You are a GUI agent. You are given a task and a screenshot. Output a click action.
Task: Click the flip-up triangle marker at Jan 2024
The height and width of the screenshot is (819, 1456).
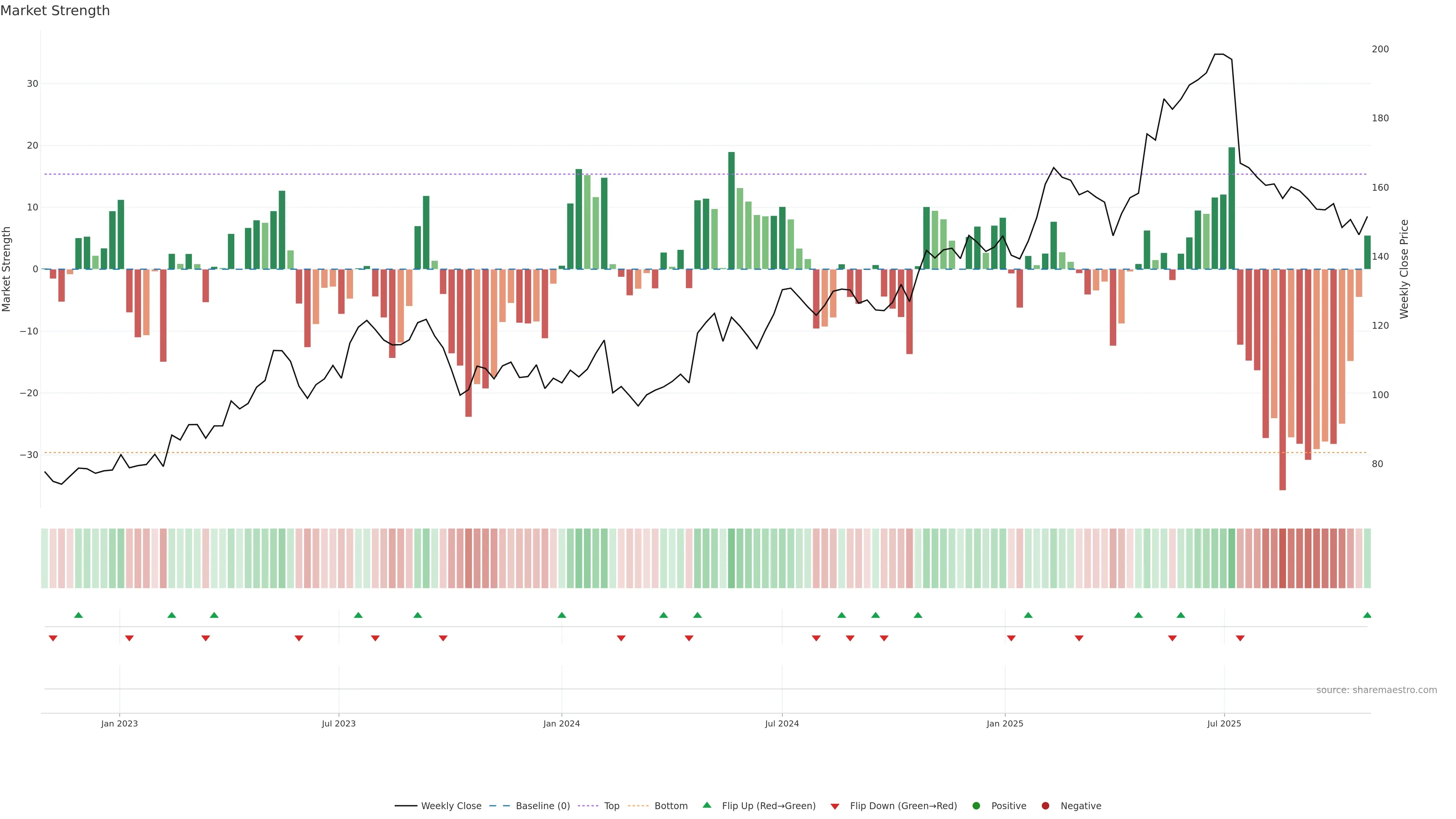[561, 615]
